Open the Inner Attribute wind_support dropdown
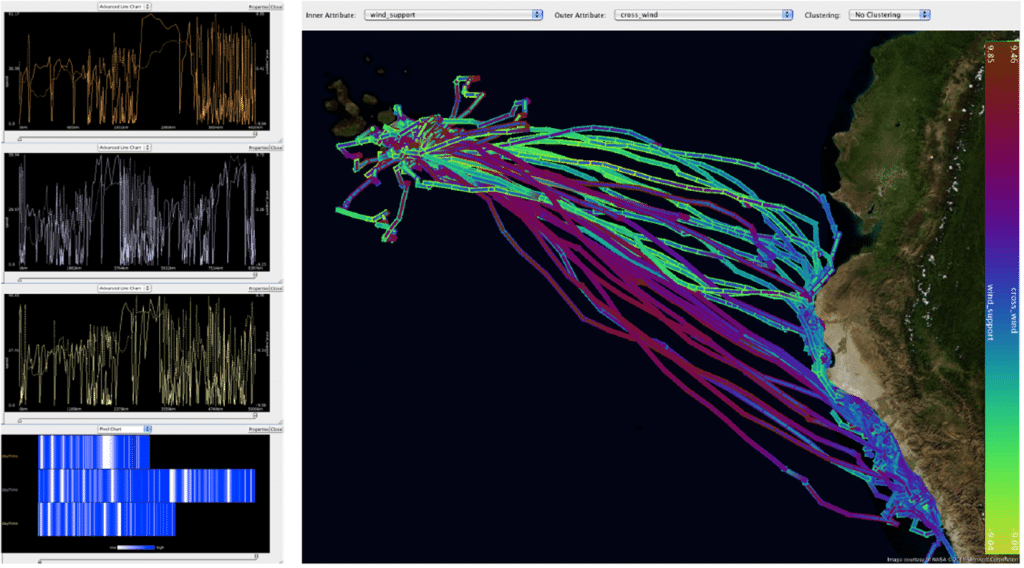Image resolution: width=1024 pixels, height=568 pixels. (453, 14)
